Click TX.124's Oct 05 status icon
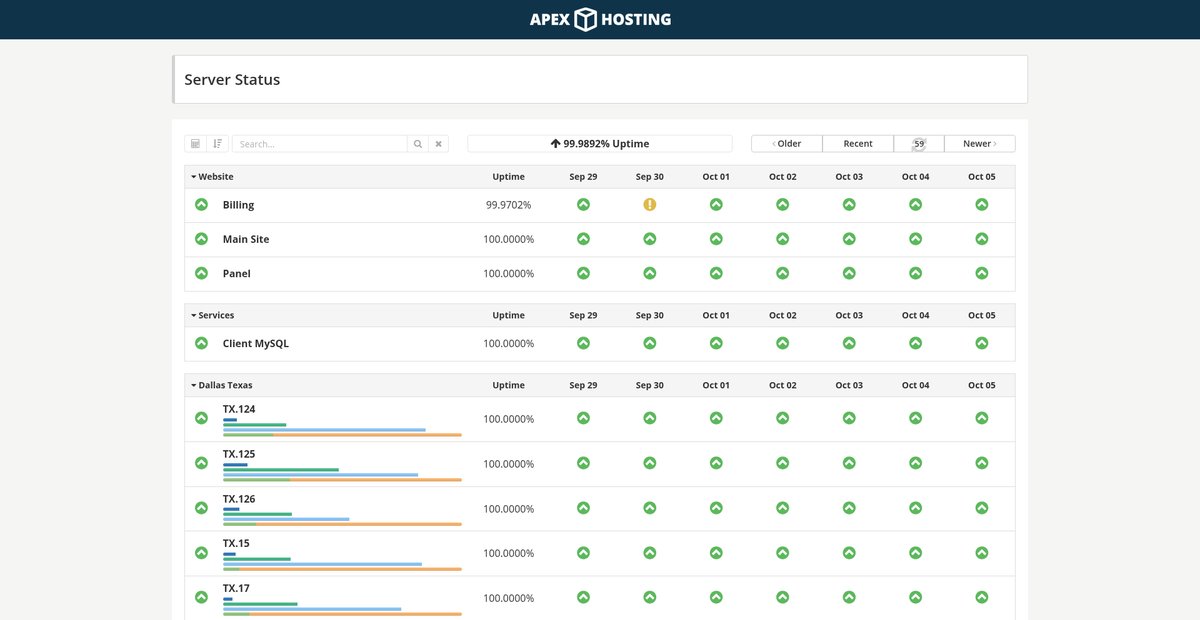Screen dimensions: 1200x620 [x=982, y=418]
